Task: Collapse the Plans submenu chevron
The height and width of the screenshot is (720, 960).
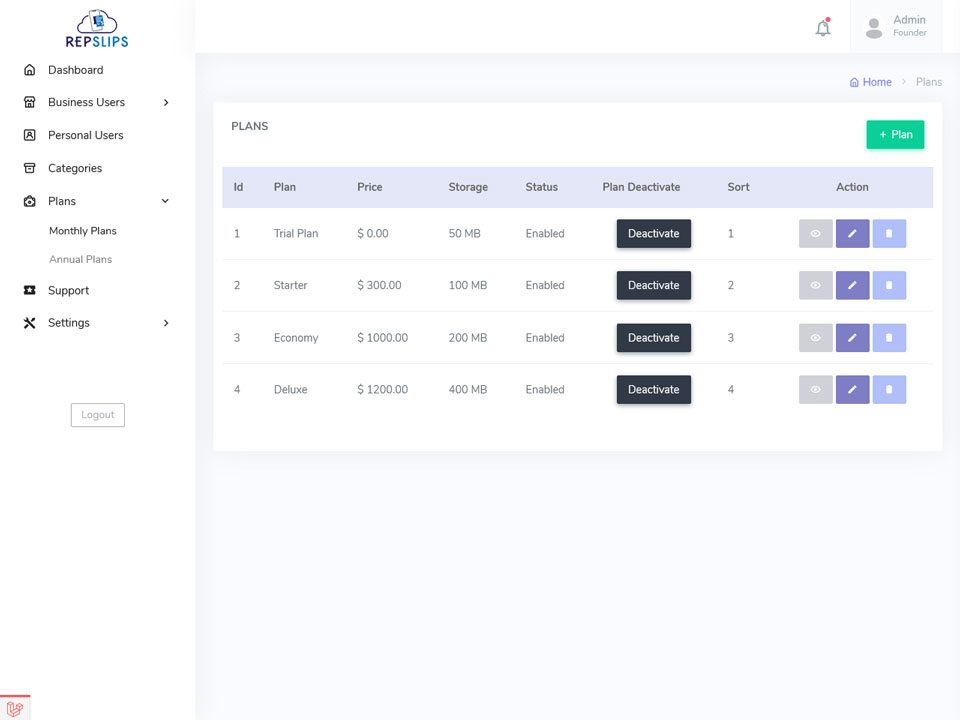Action: 165,201
